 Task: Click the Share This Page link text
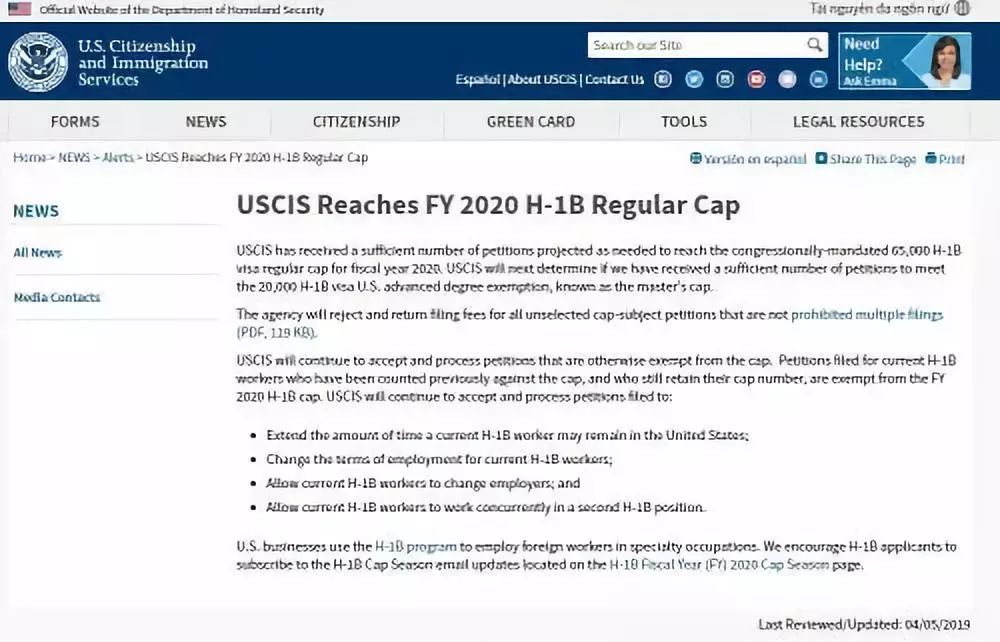872,159
